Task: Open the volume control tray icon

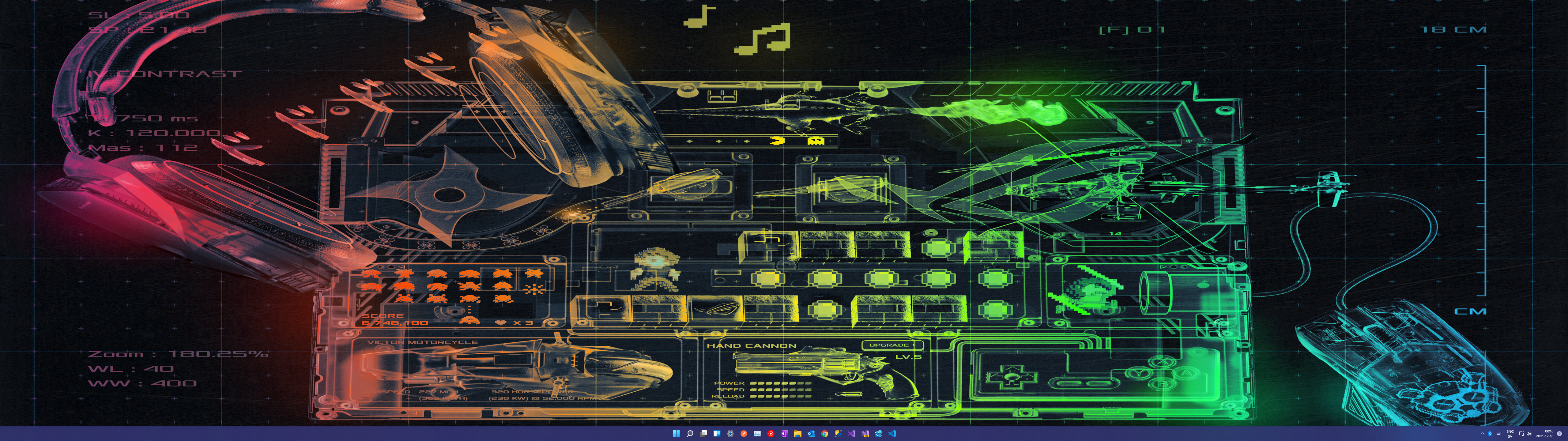Action: [1529, 434]
